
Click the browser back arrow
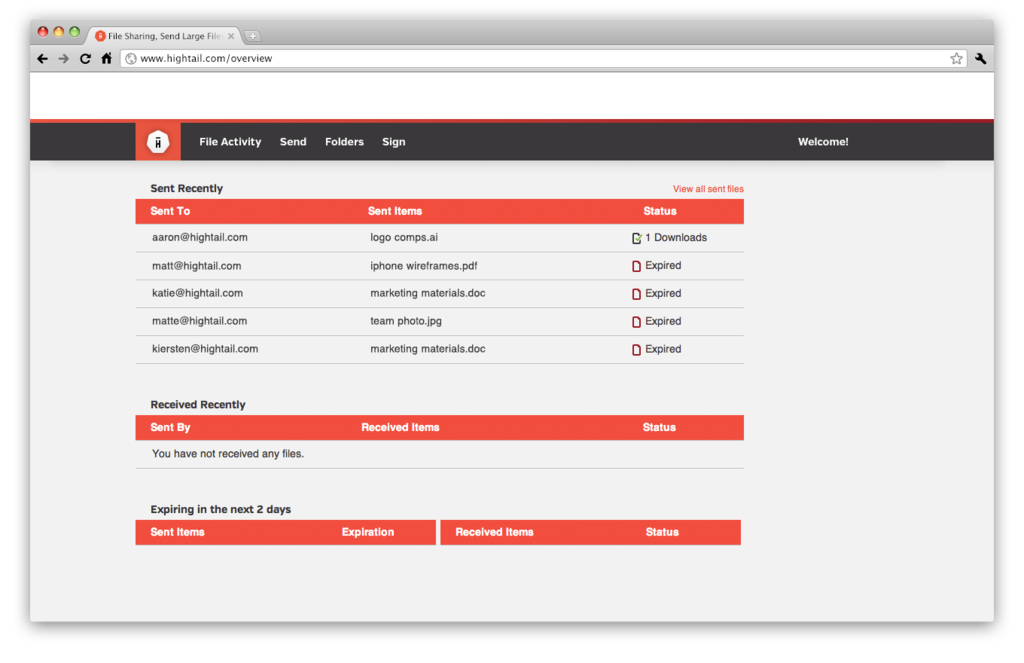tap(42, 59)
